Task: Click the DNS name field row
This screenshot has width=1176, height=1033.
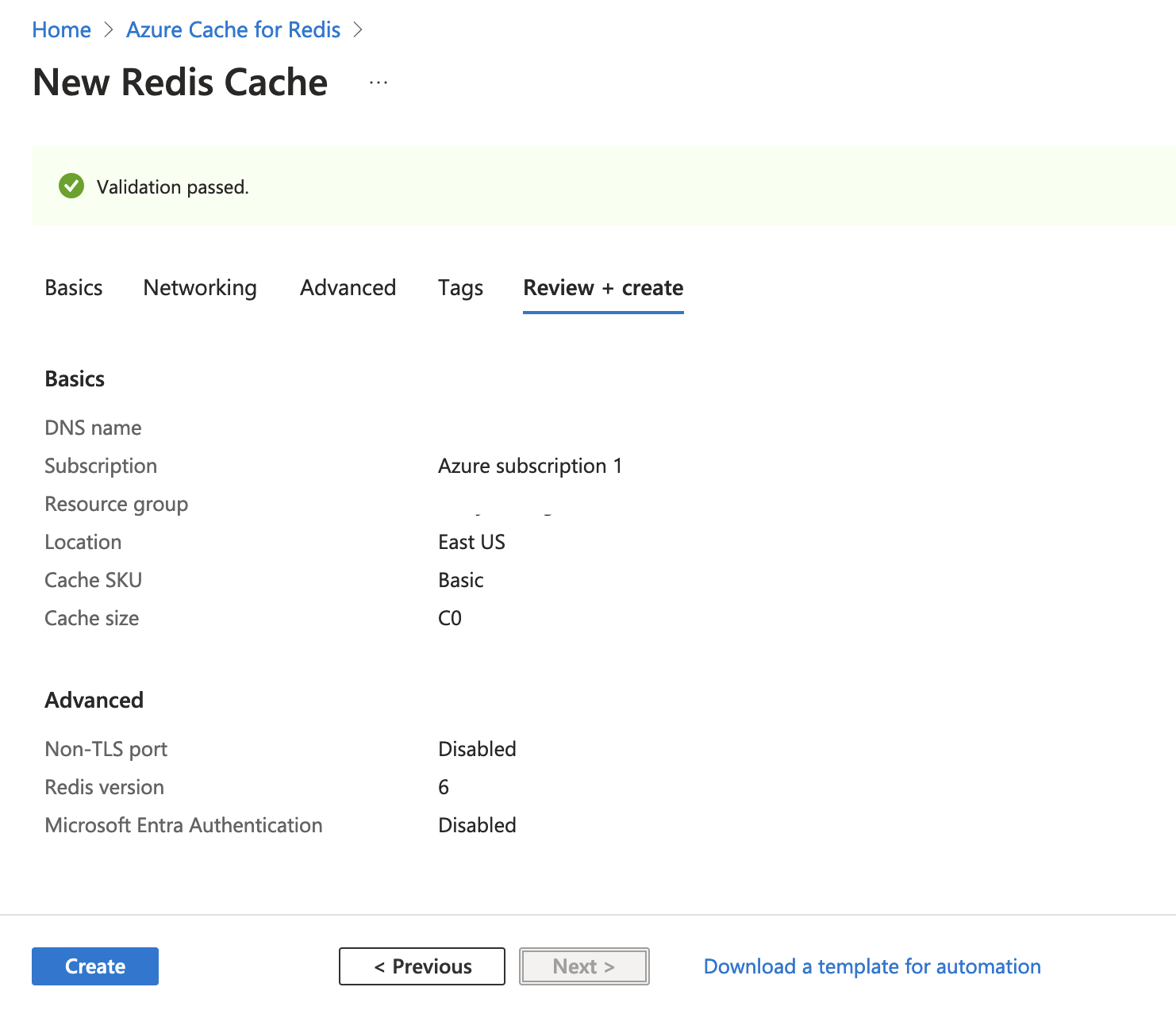Action: pos(93,428)
